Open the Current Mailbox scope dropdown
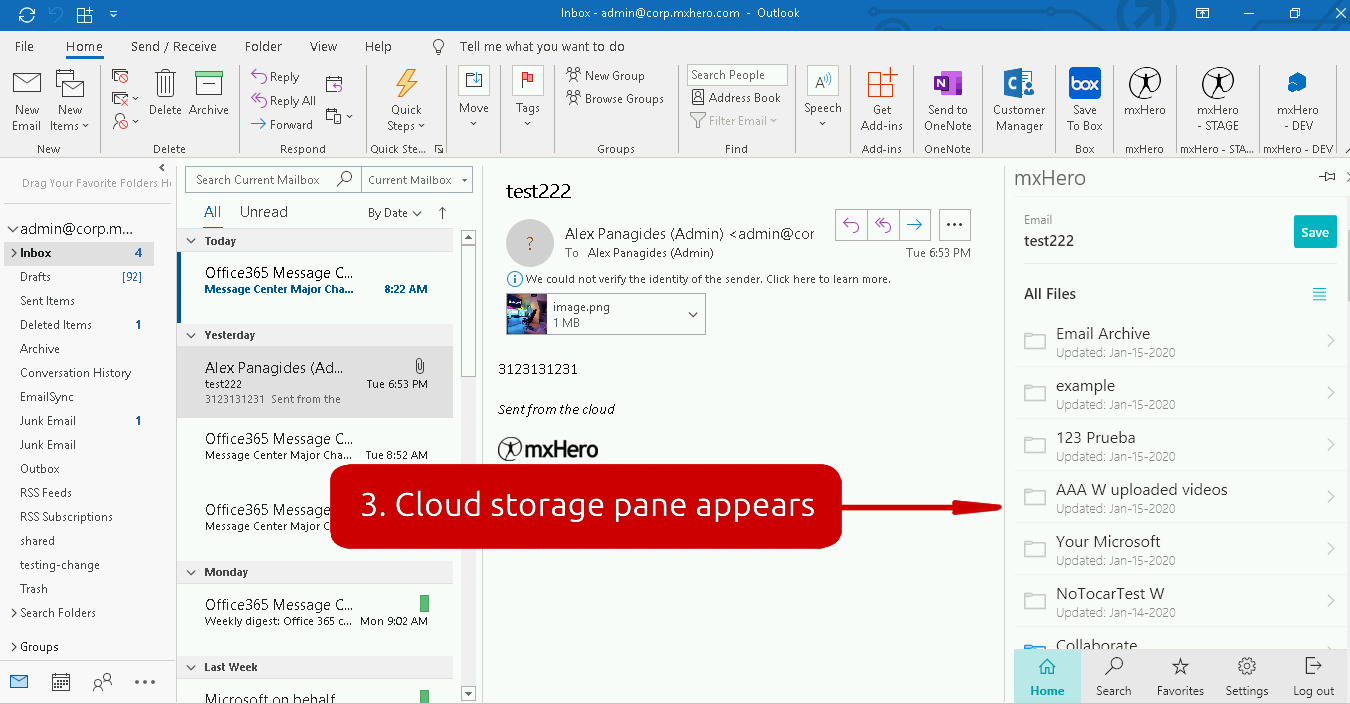This screenshot has height=704, width=1350. pyautogui.click(x=417, y=180)
